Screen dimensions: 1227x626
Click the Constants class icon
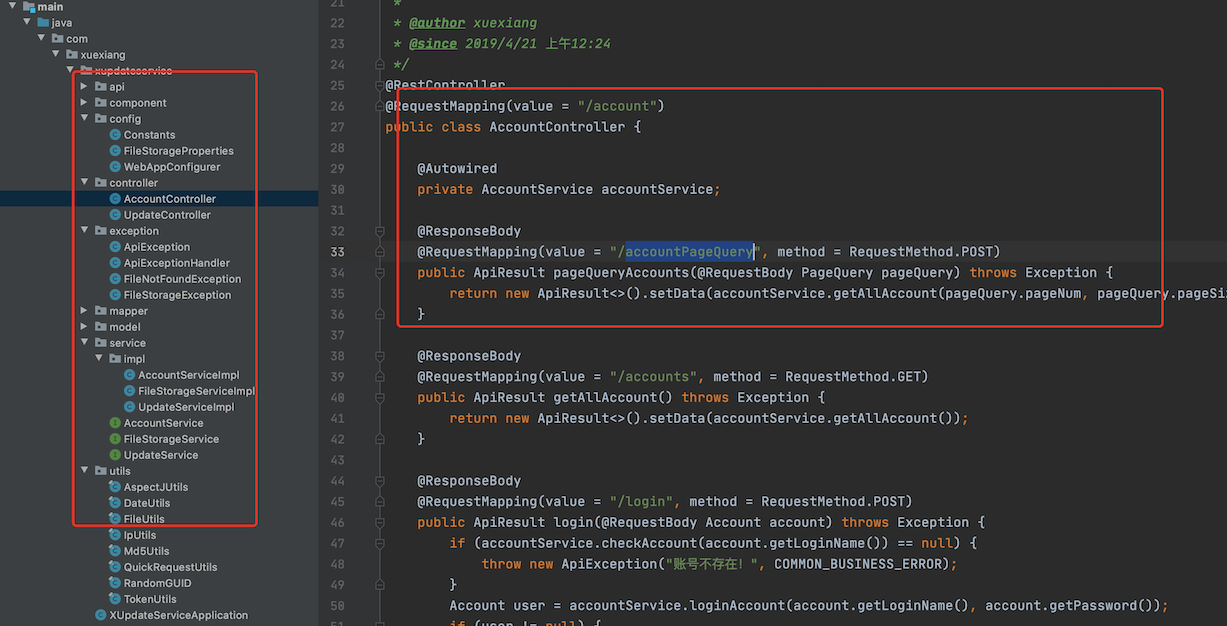115,135
